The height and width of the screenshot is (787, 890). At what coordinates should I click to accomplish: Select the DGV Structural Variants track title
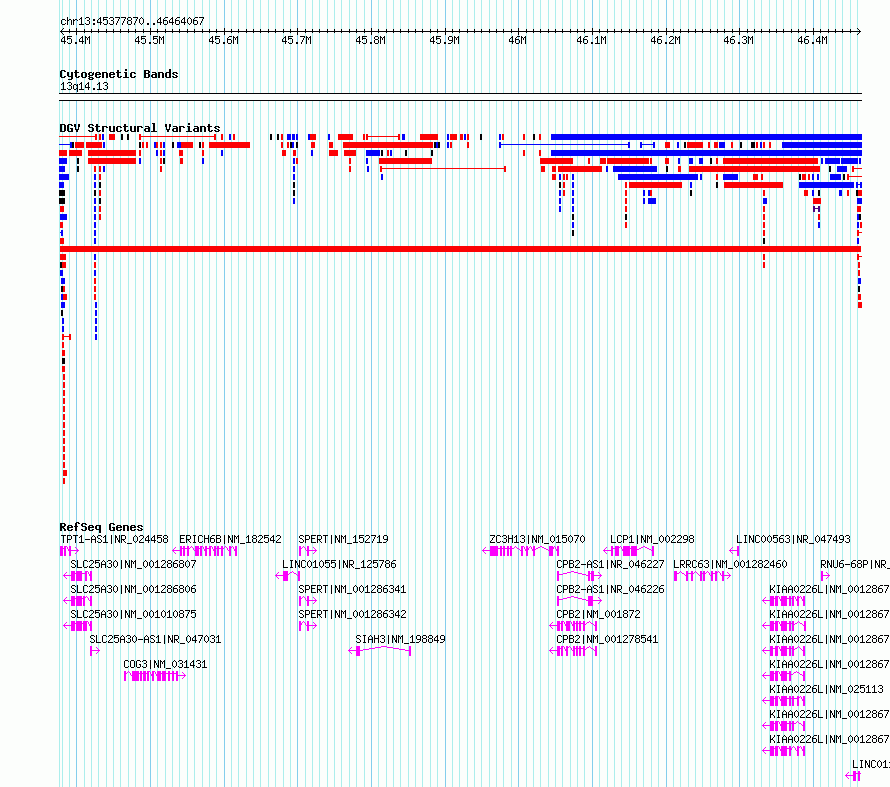(x=140, y=128)
